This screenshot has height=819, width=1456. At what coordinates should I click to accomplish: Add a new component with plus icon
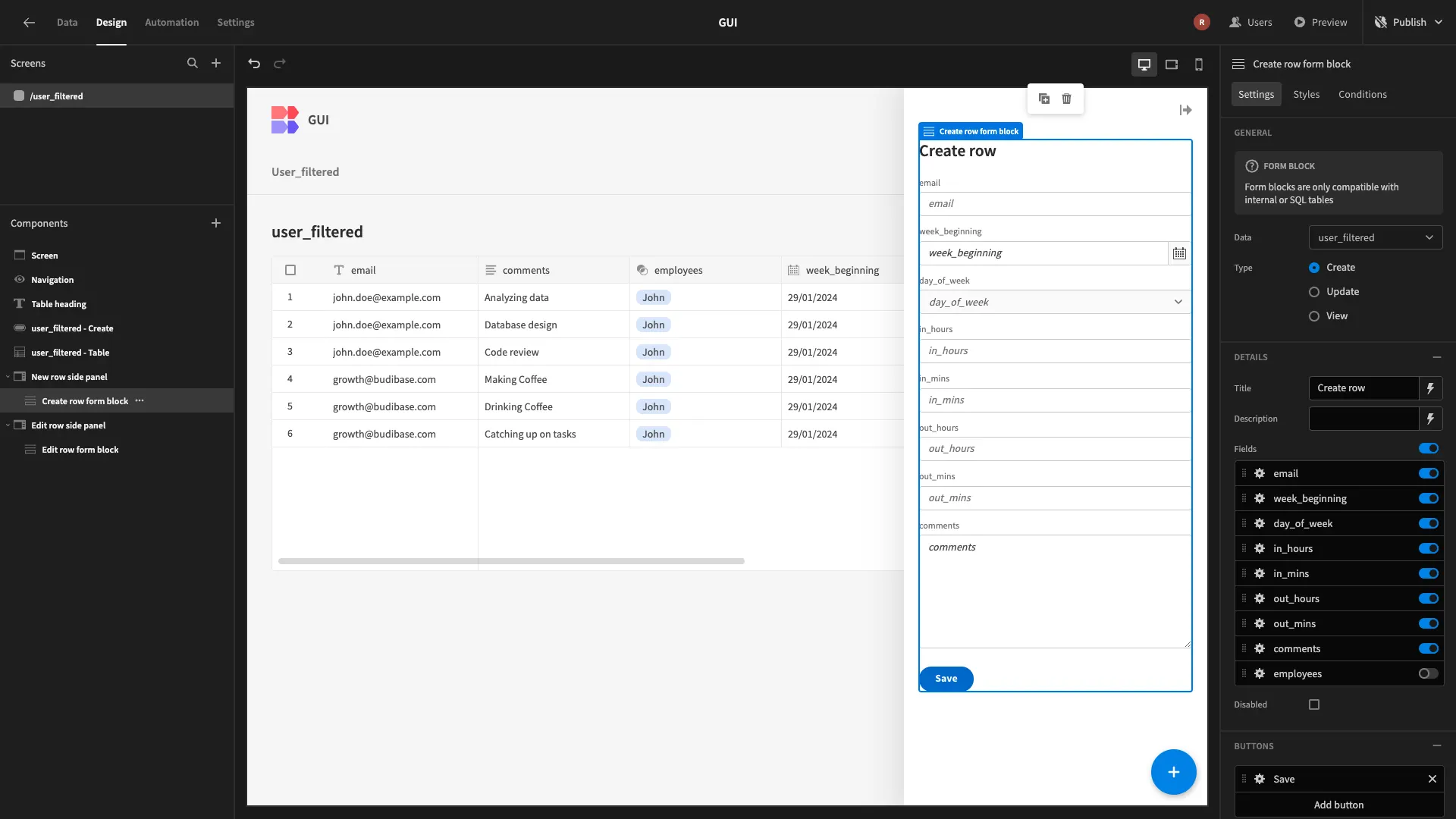tap(216, 223)
